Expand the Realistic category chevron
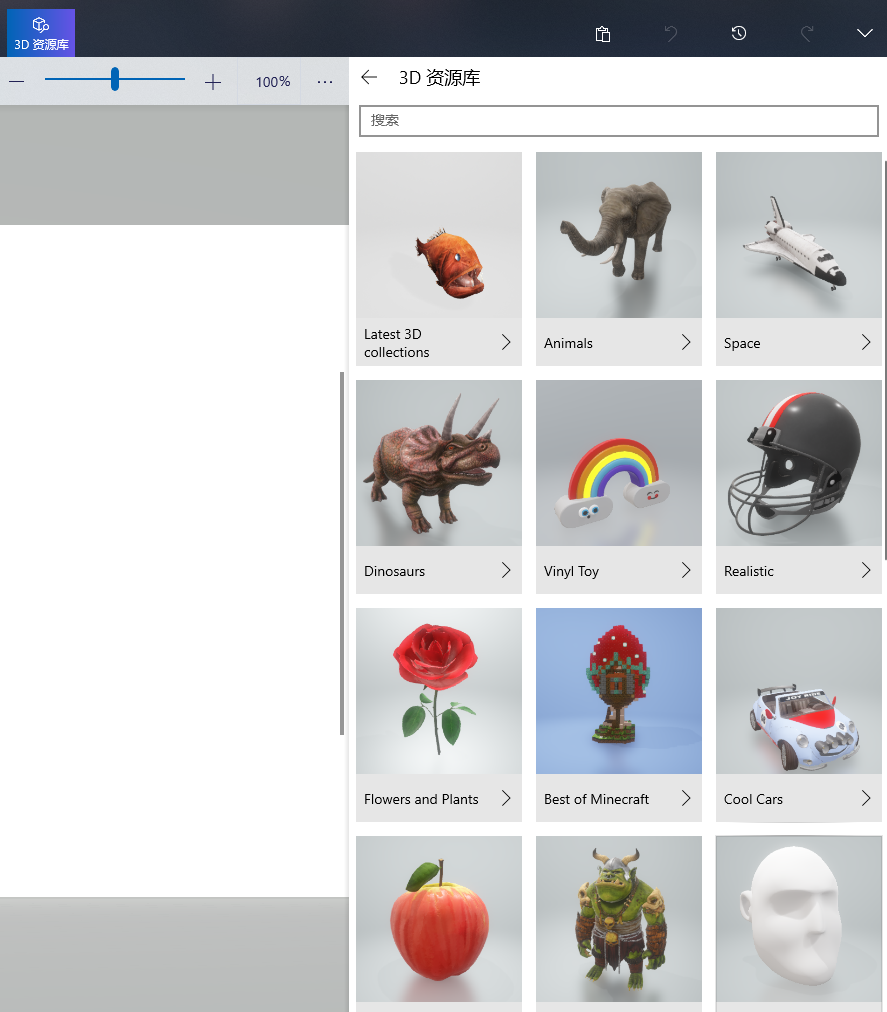Viewport: 887px width, 1012px height. 866,570
